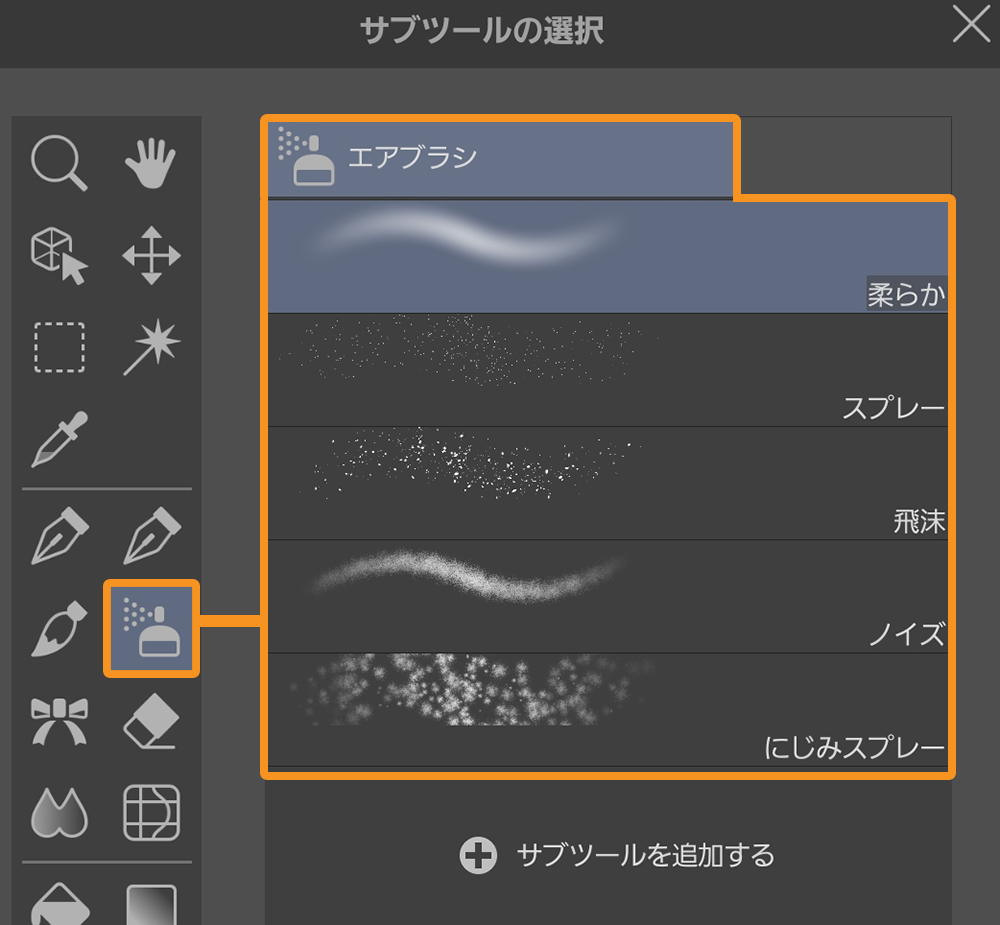Select the Zoom magnifier tool
The height and width of the screenshot is (925, 1000).
coord(59,164)
